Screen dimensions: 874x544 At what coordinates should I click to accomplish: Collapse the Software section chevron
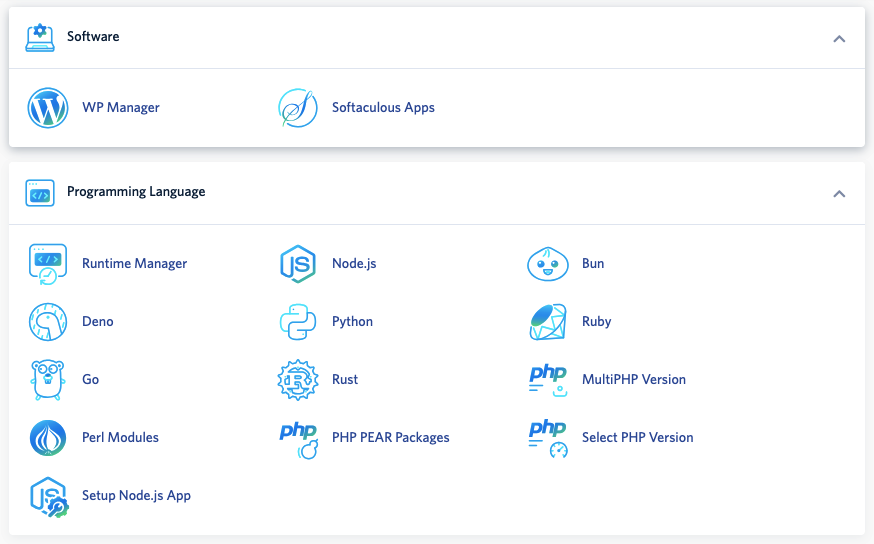click(x=839, y=38)
